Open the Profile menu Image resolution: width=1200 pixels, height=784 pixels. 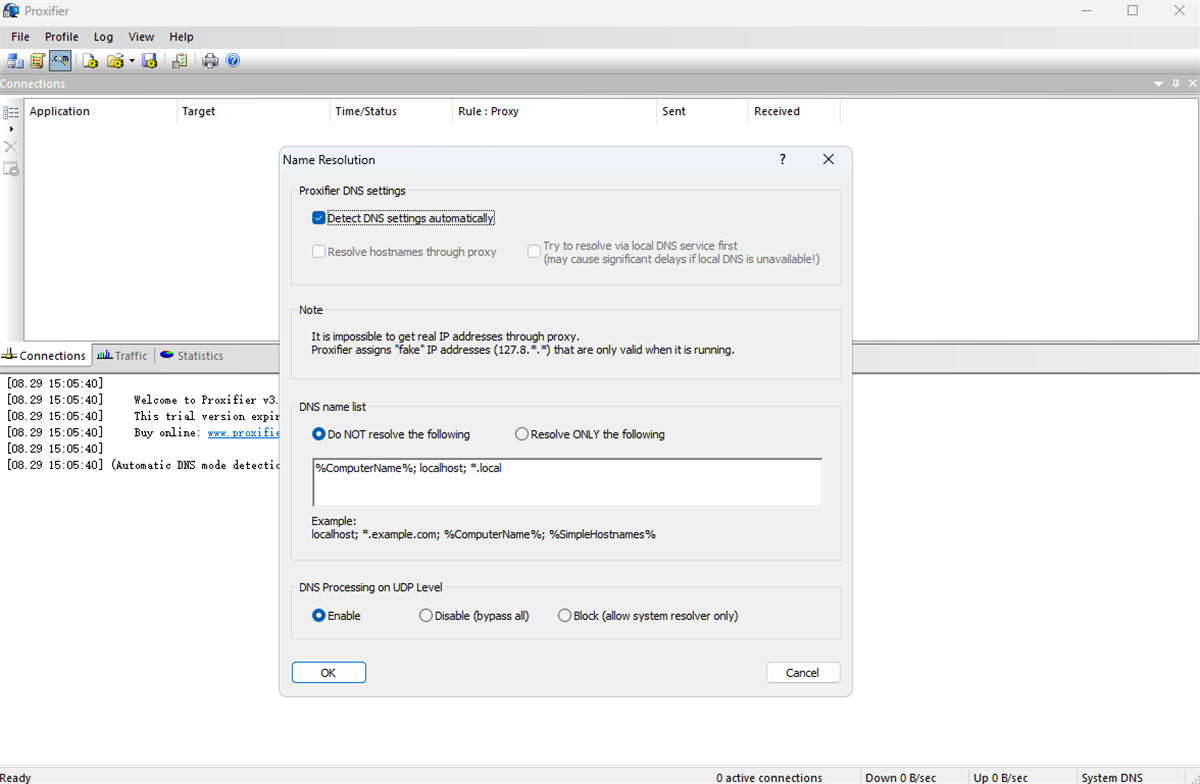[62, 37]
